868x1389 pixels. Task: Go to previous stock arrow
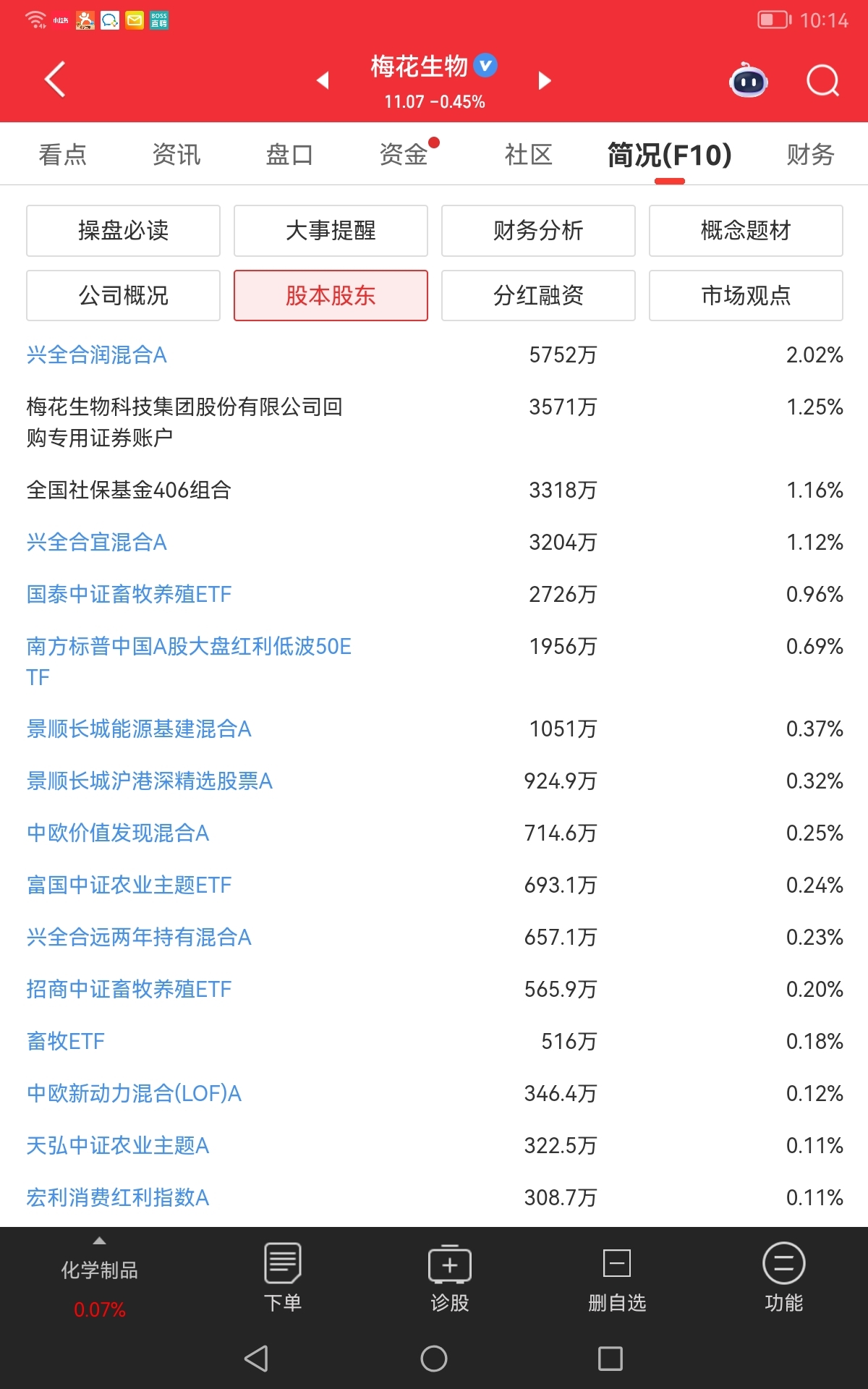coord(323,80)
